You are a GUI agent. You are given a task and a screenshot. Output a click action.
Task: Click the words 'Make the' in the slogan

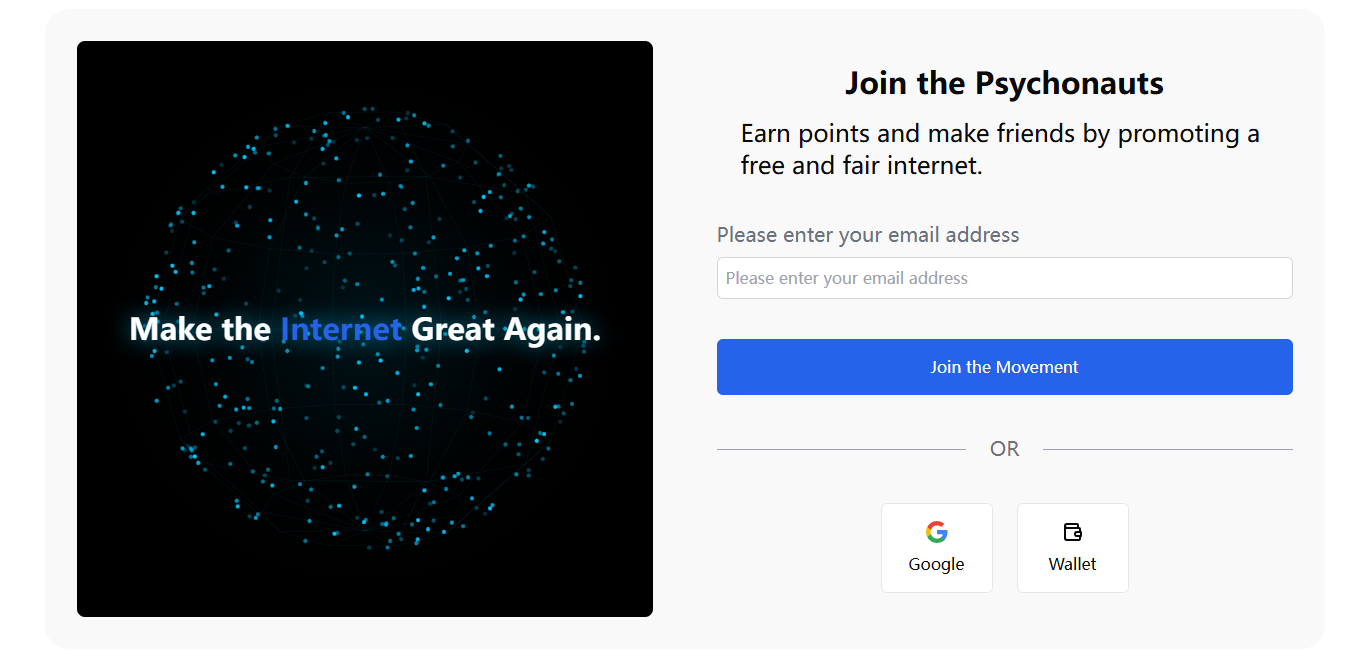coord(200,329)
